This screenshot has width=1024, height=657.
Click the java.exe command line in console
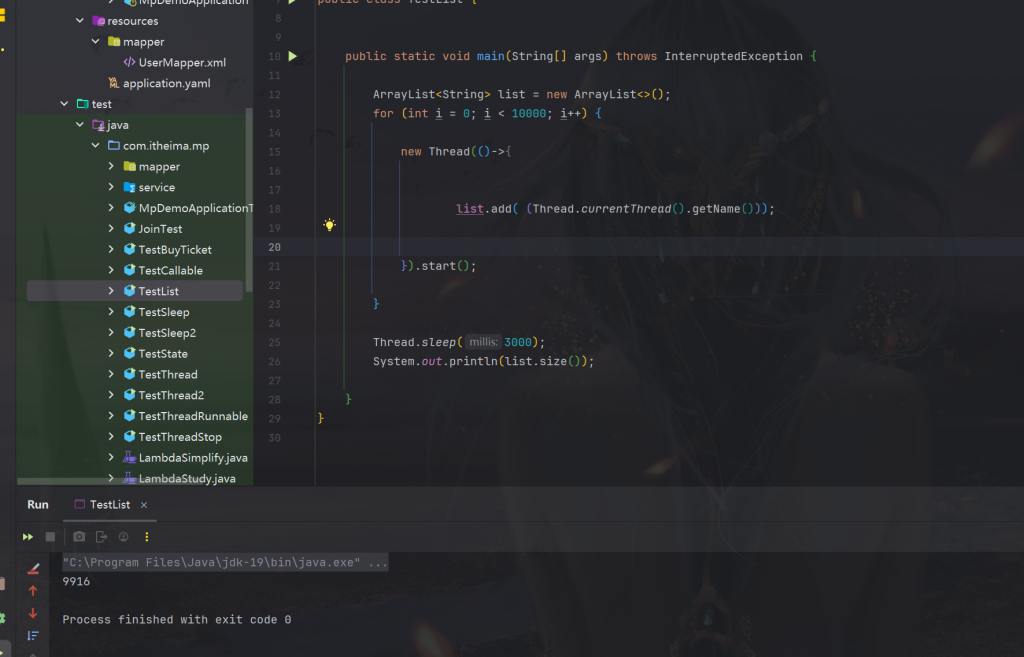tap(225, 563)
